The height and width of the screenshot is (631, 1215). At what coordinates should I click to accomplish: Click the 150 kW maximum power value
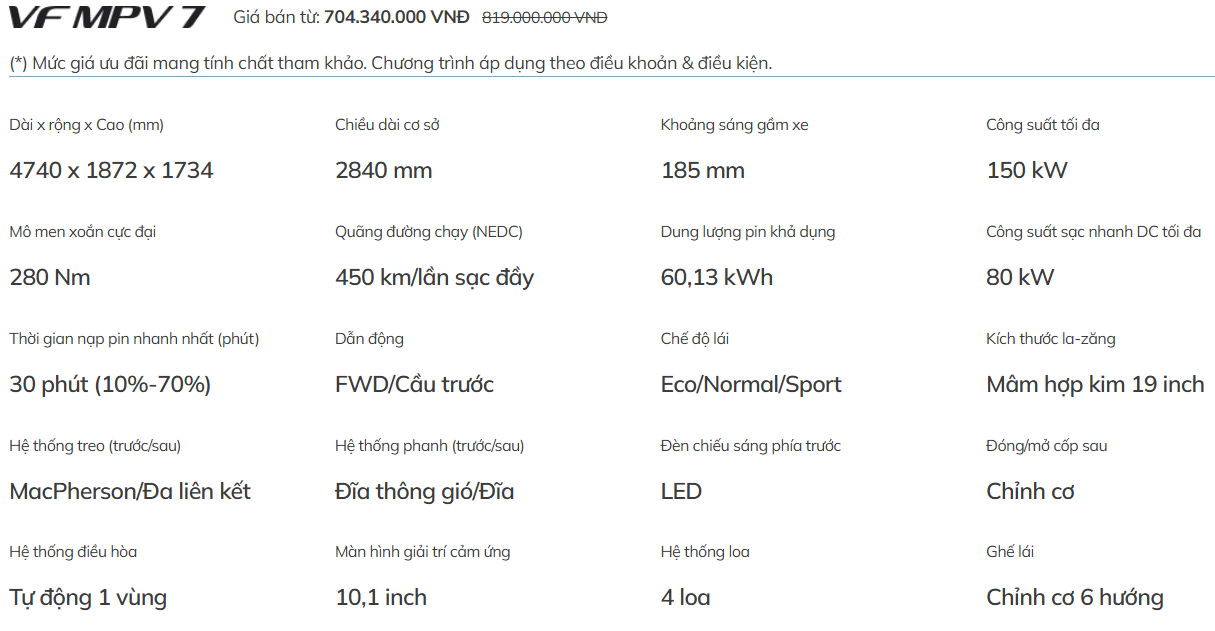1027,170
